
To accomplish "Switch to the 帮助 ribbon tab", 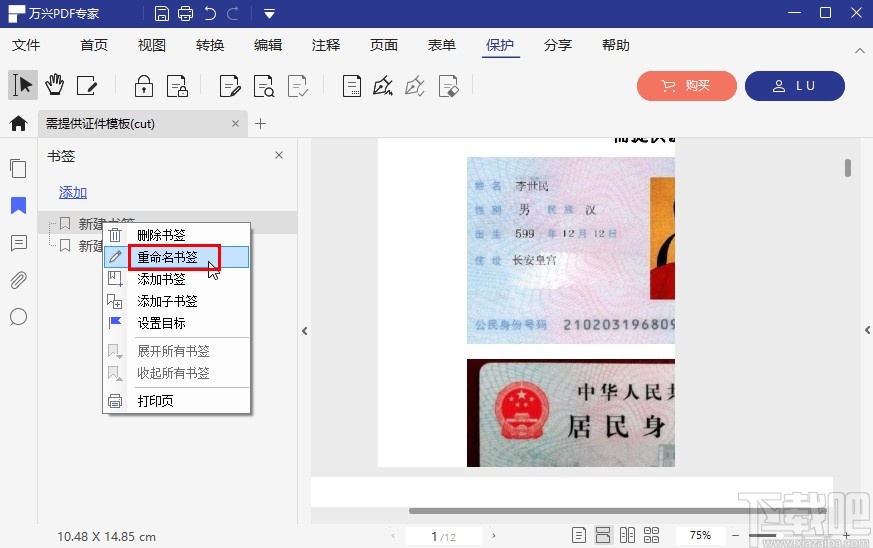I will point(615,45).
